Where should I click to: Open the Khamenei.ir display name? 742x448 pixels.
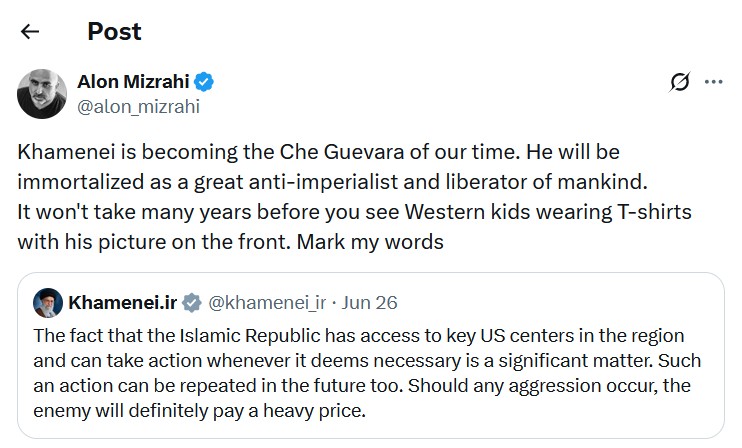(123, 303)
